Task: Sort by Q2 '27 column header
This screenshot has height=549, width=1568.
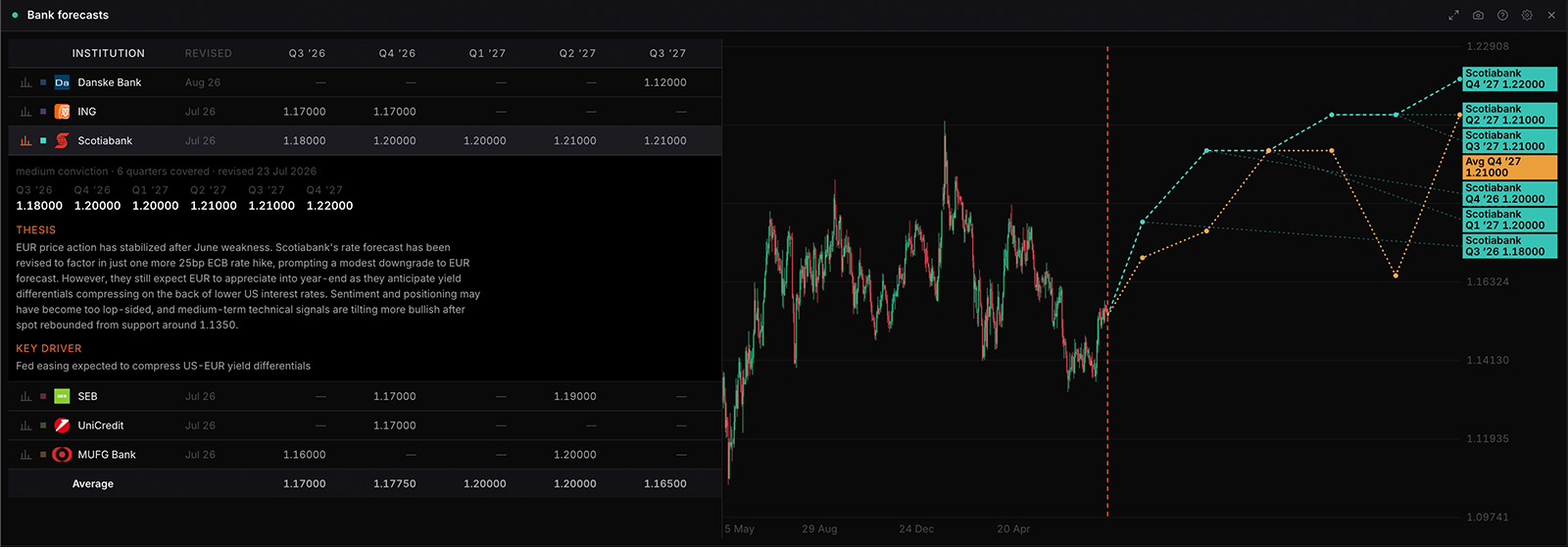Action: 577,54
